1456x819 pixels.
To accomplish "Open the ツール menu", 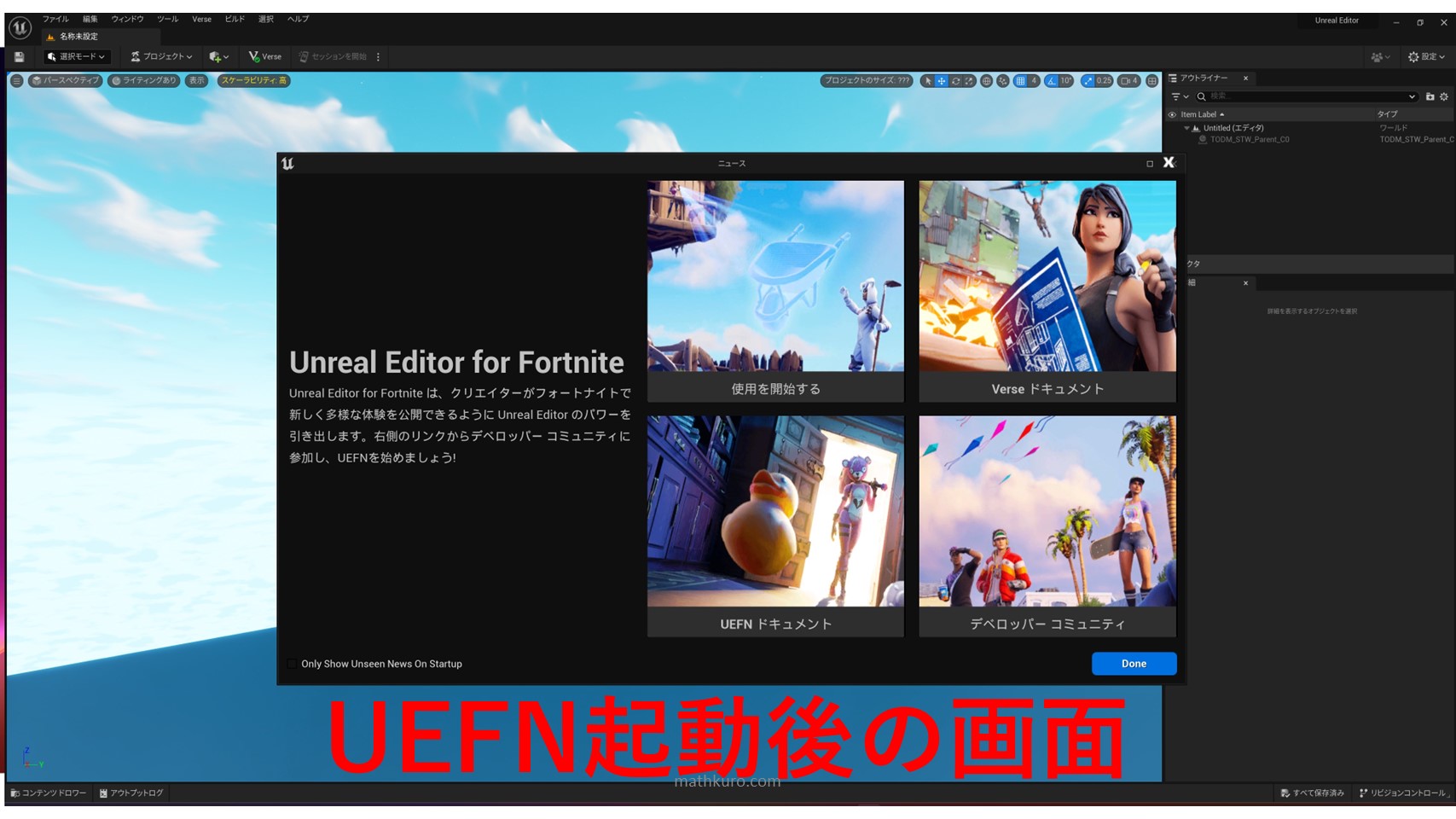I will tap(167, 19).
